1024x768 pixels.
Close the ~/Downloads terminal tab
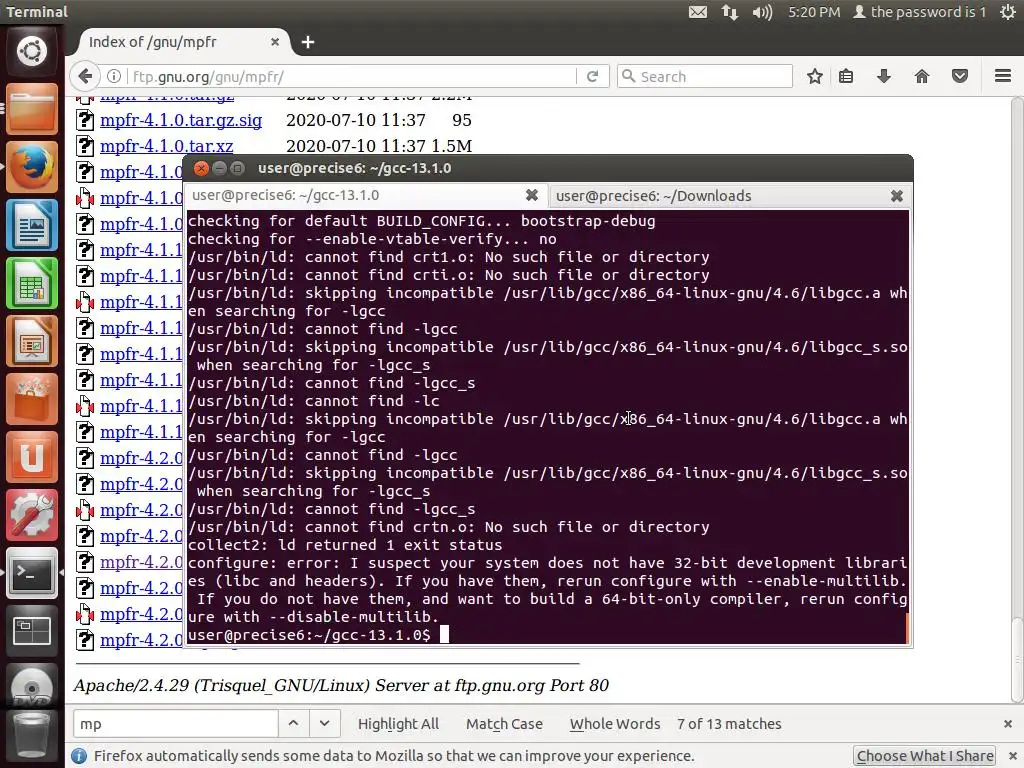pos(897,196)
